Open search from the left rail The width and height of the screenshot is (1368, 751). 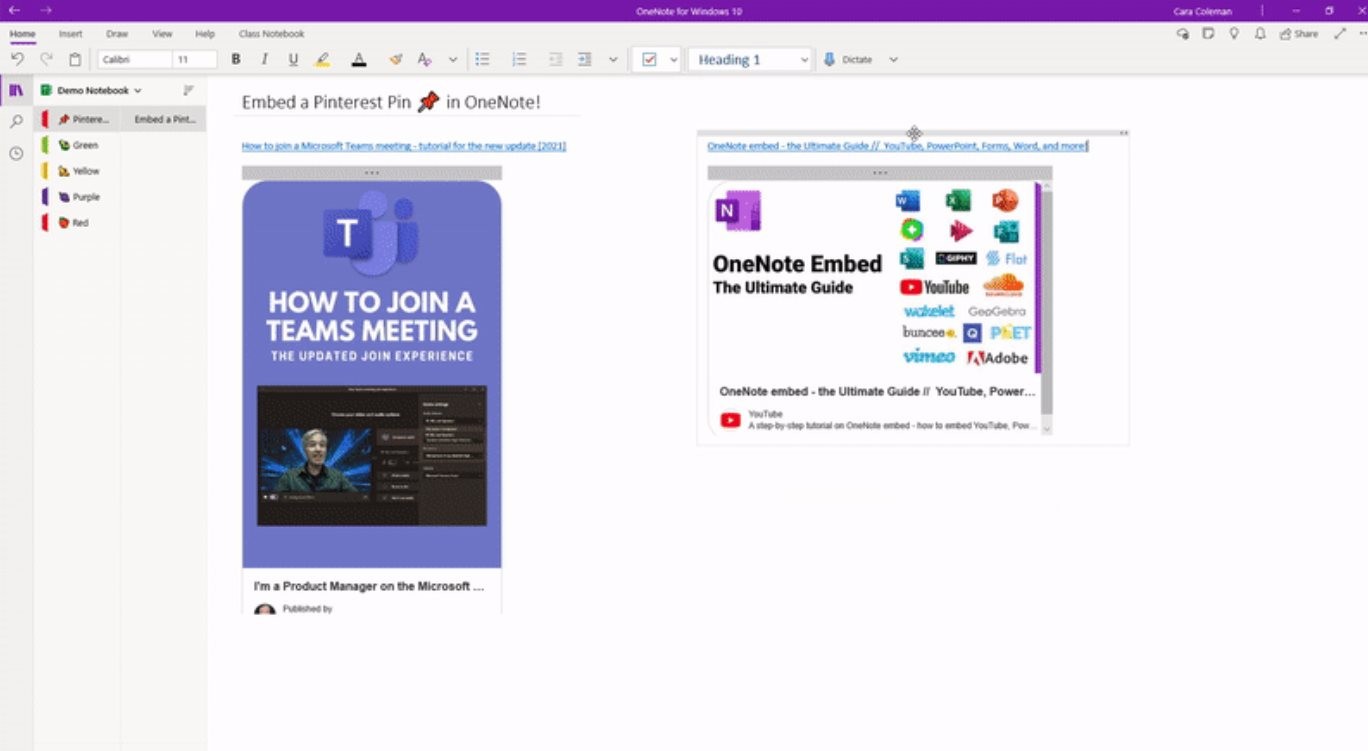tap(16, 122)
